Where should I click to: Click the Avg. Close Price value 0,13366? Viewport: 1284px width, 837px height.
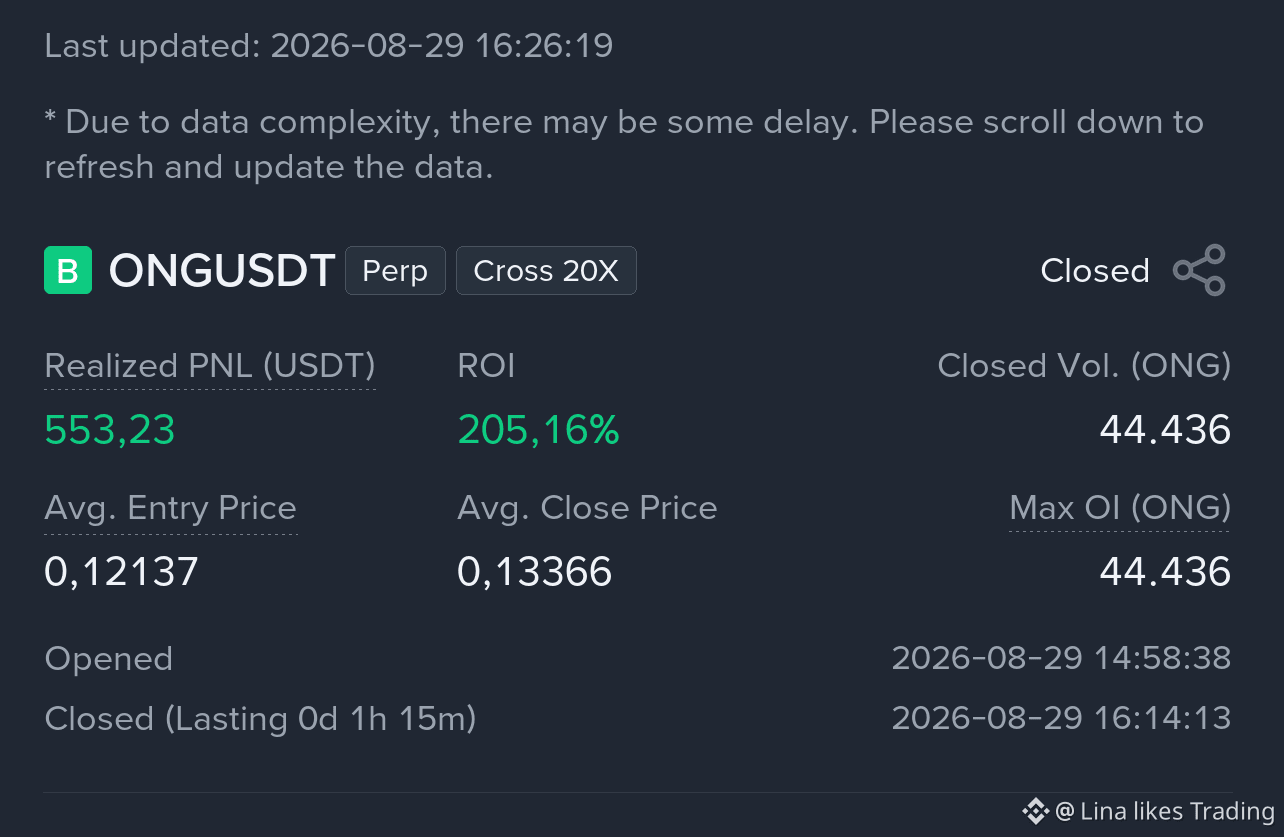pos(535,572)
